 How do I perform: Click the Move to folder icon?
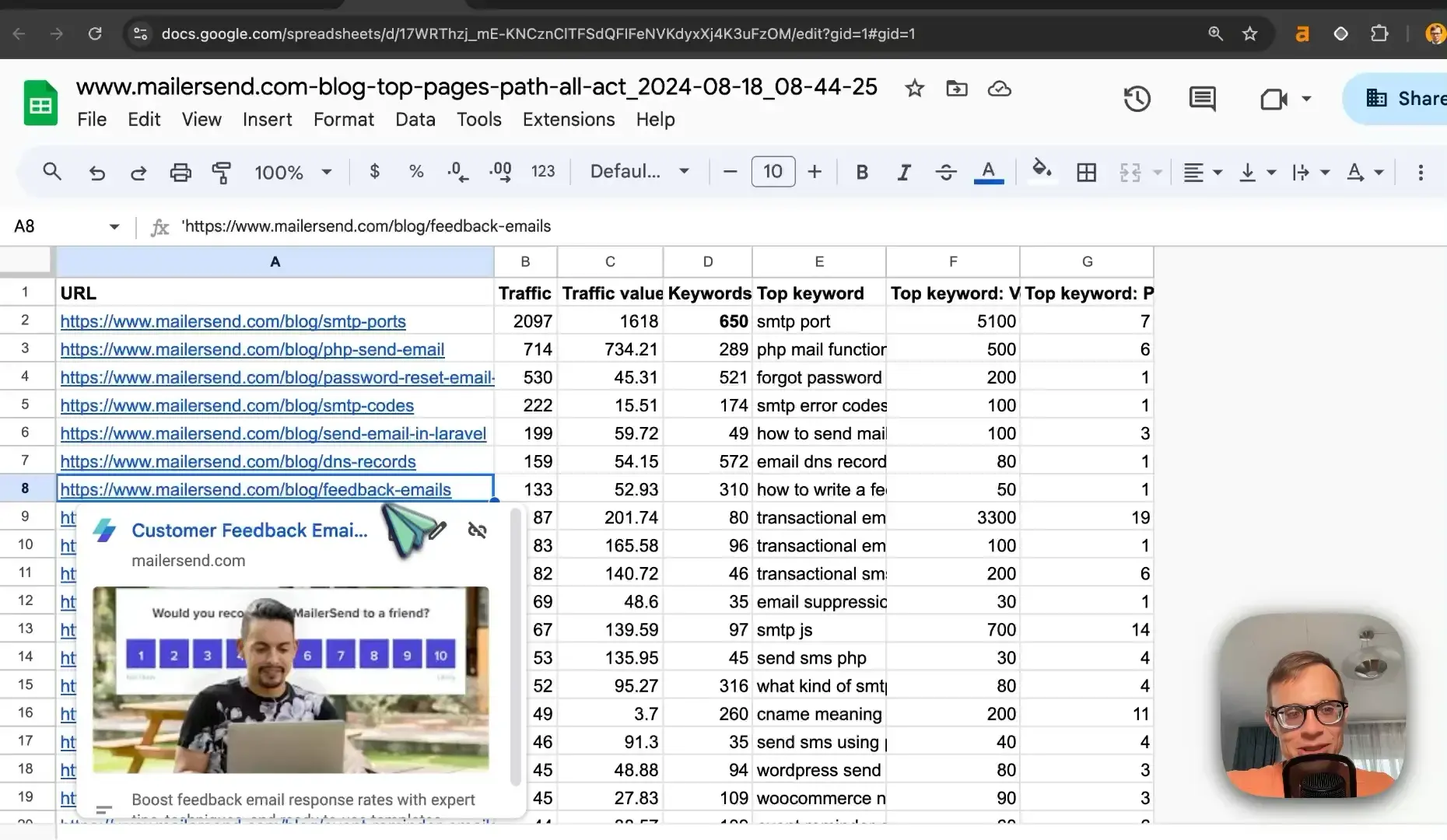pyautogui.click(x=957, y=89)
